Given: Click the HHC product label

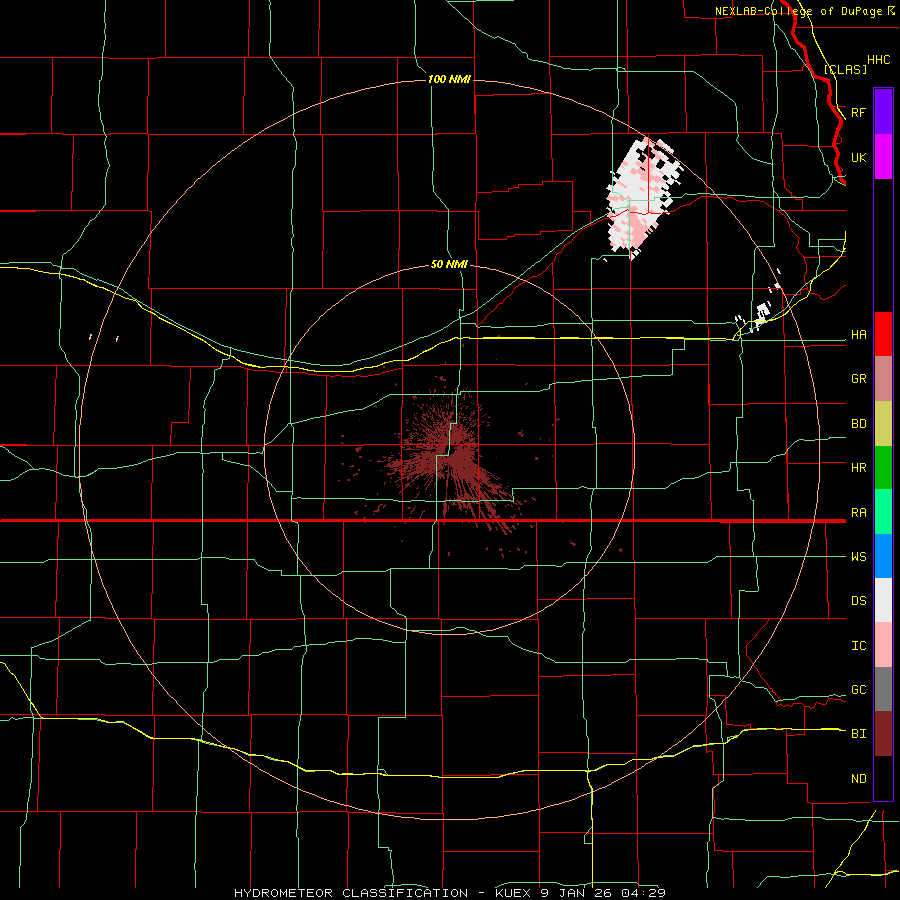Looking at the screenshot, I should point(879,60).
